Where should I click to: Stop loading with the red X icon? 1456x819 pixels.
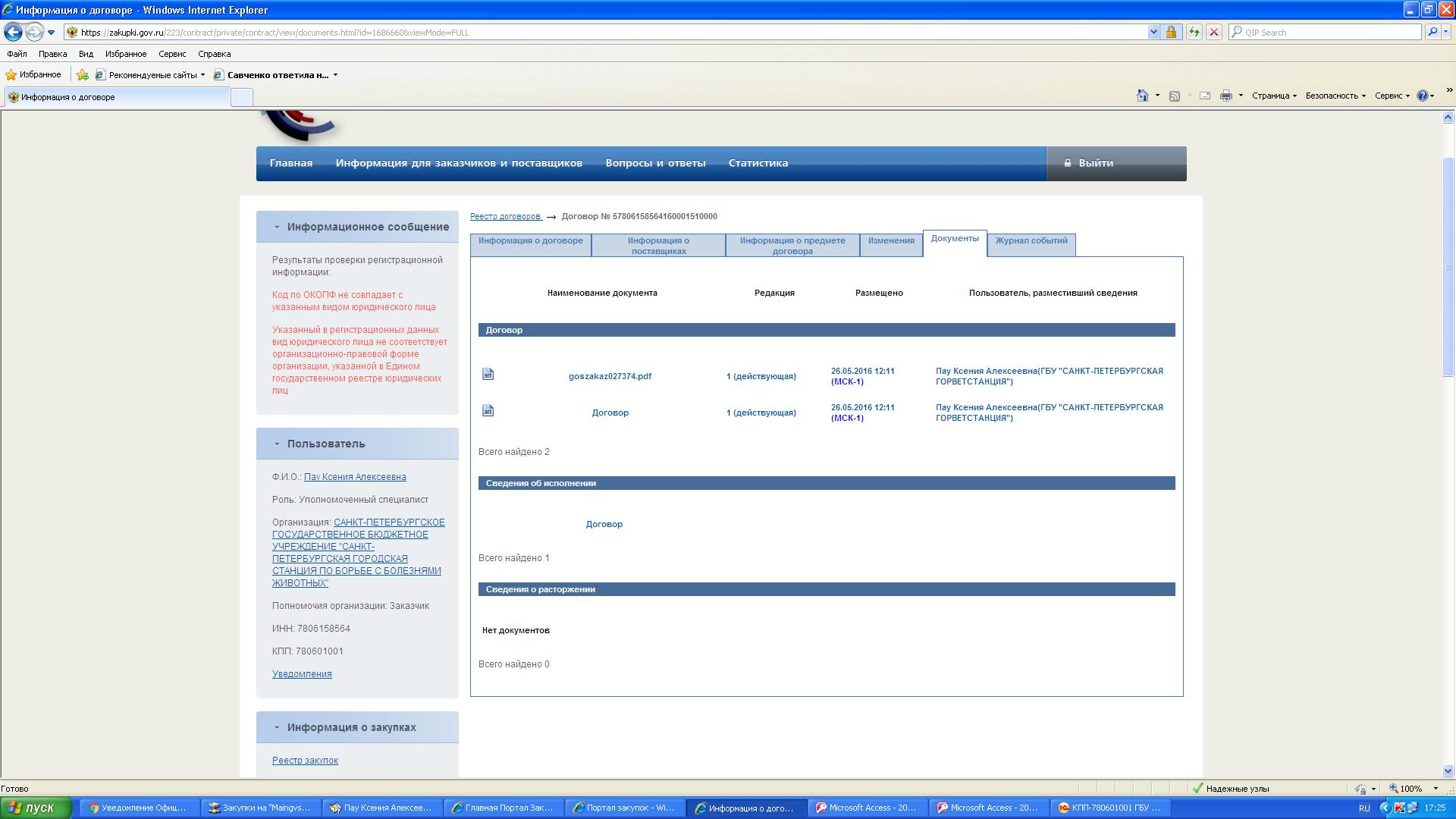tap(1214, 32)
